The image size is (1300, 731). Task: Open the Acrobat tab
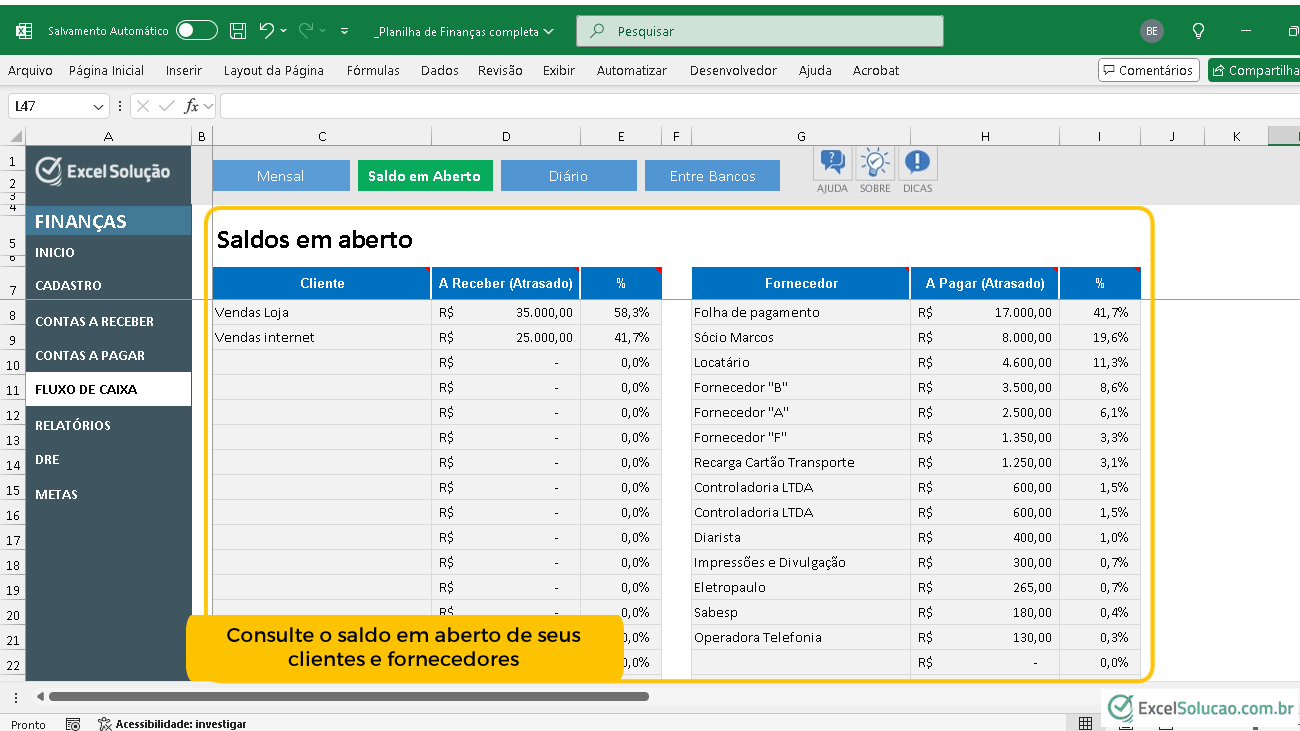pyautogui.click(x=876, y=71)
